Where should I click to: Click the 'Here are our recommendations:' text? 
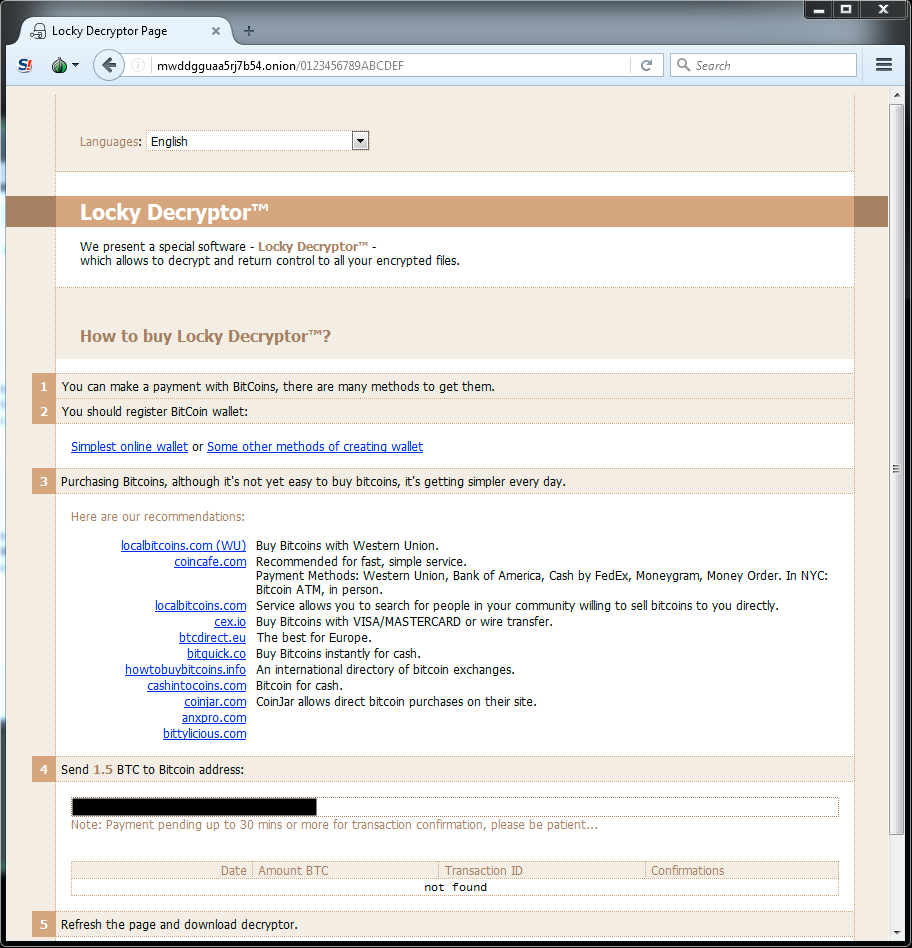[158, 516]
